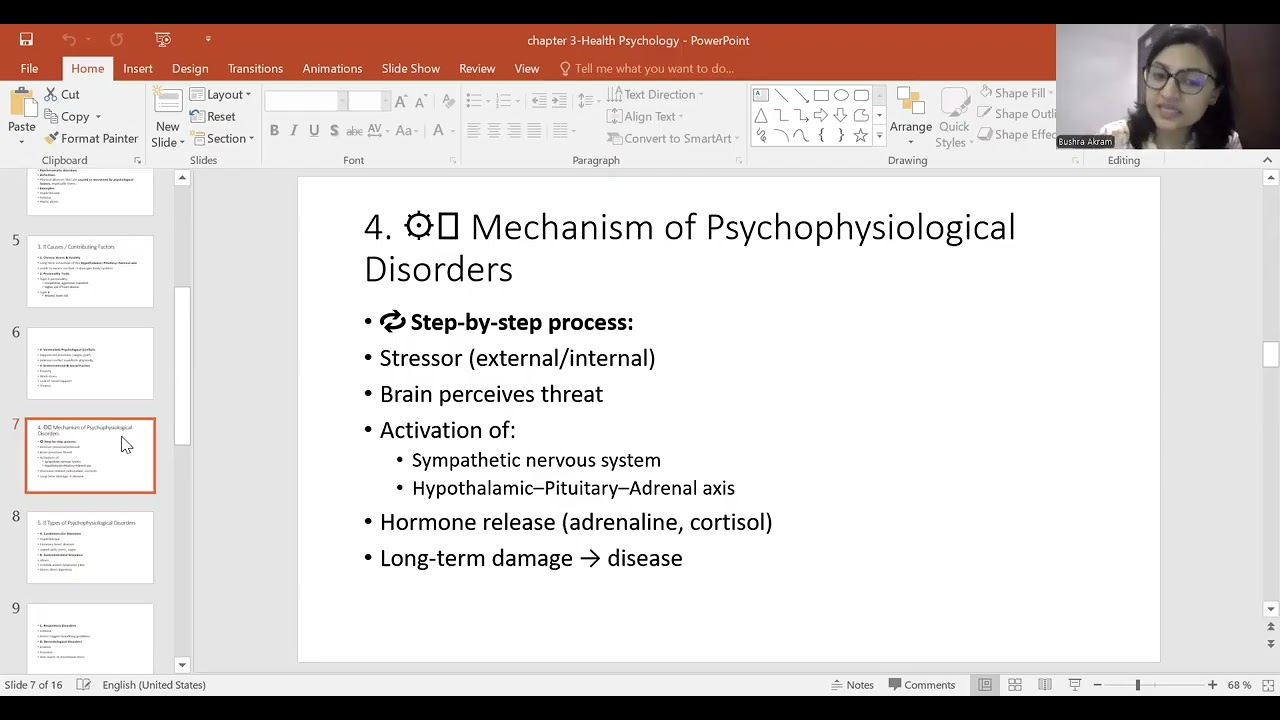1280x720 pixels.
Task: Open the Review tab
Action: point(477,68)
